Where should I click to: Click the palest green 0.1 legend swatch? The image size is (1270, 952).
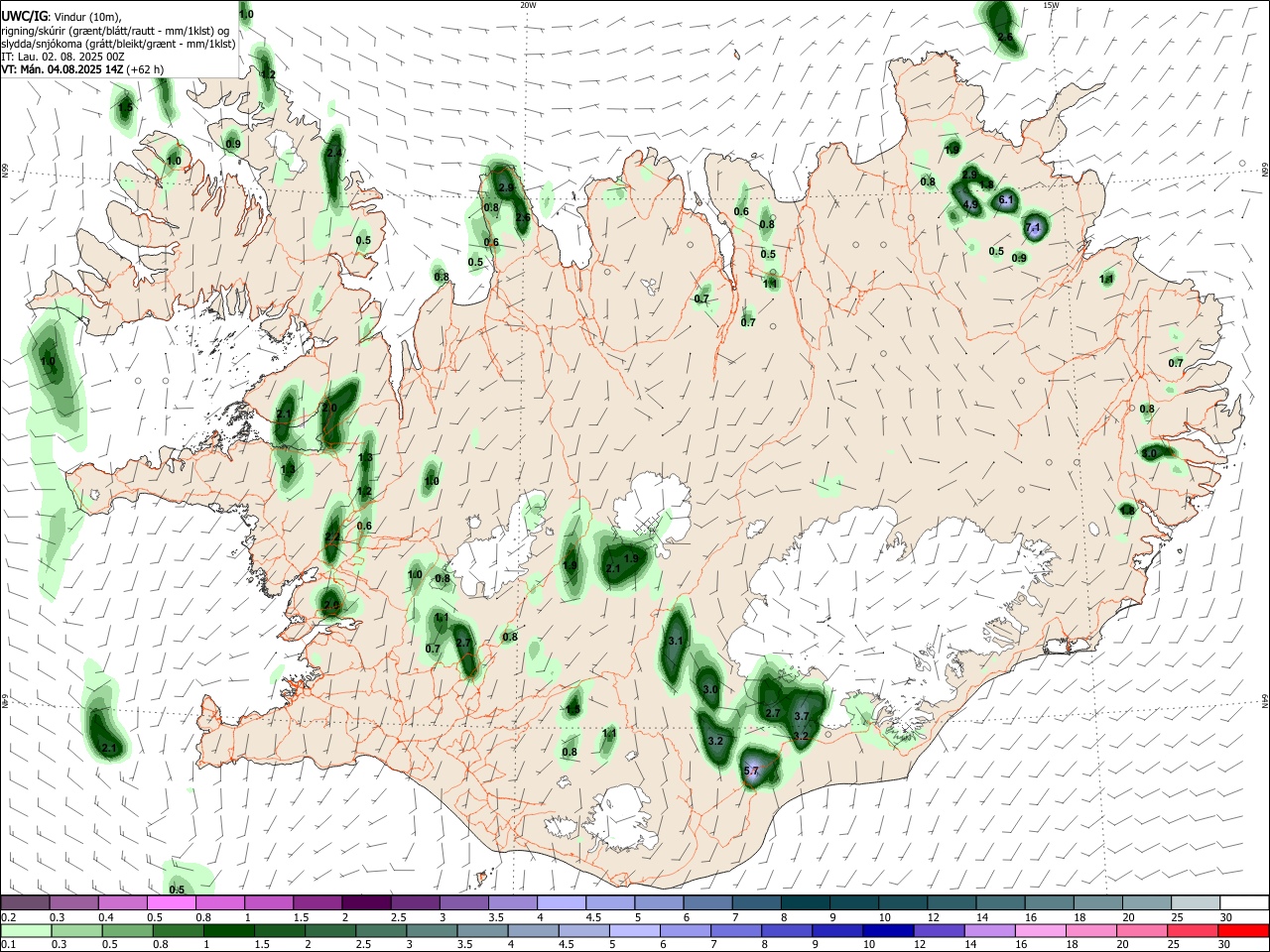25,930
